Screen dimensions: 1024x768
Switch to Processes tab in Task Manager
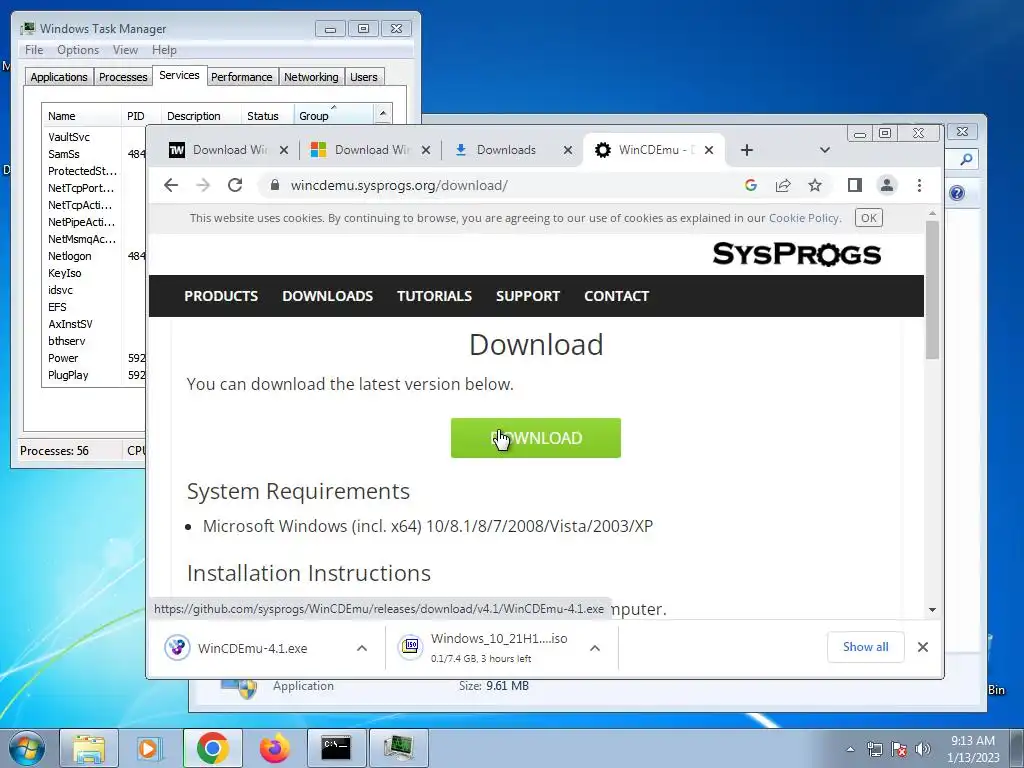click(x=123, y=77)
